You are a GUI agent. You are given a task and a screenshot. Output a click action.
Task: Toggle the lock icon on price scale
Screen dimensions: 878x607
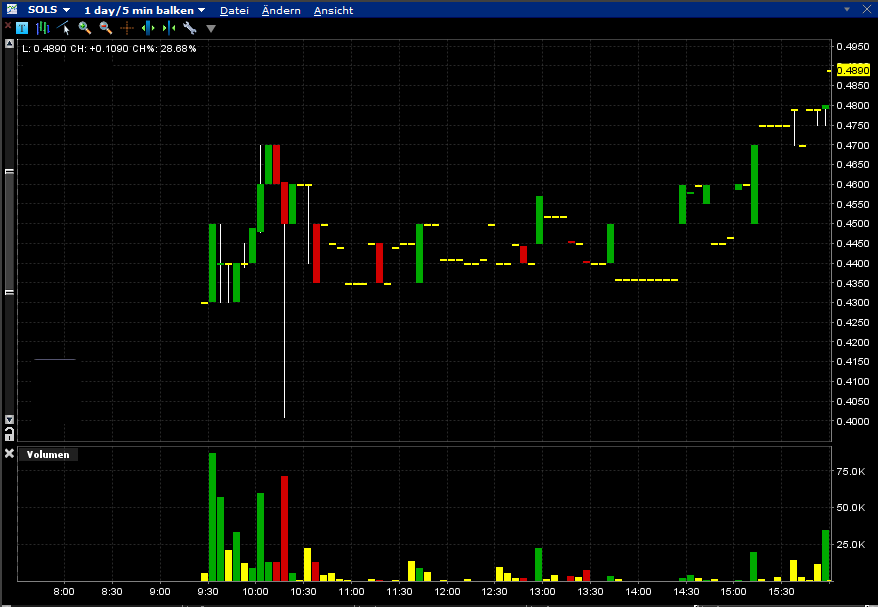click(x=10, y=433)
